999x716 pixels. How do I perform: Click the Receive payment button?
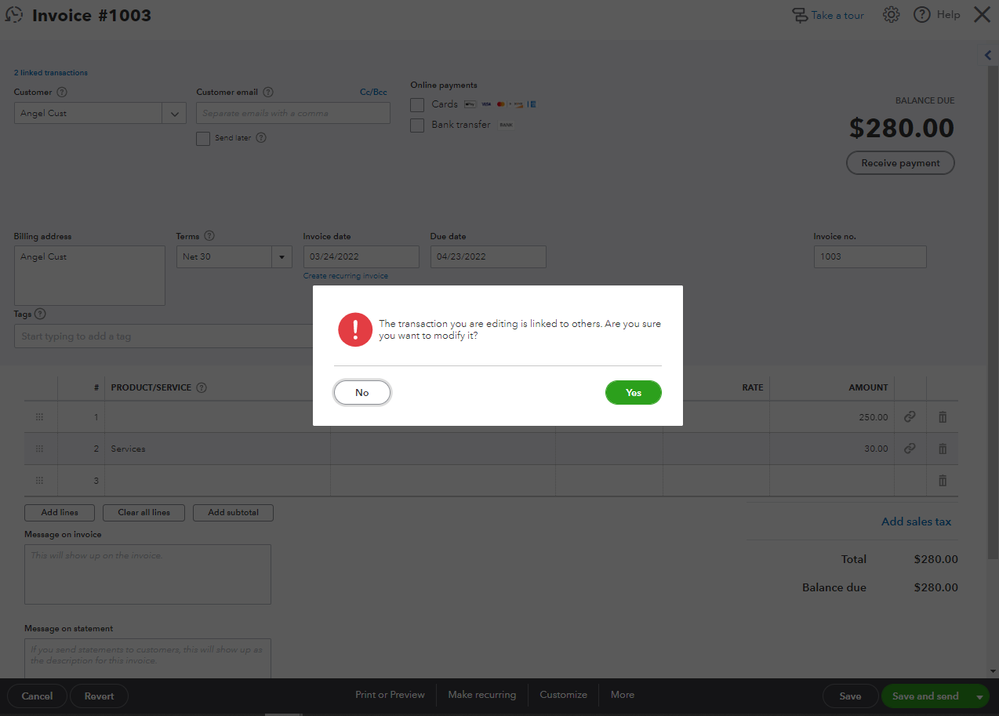tap(900, 162)
